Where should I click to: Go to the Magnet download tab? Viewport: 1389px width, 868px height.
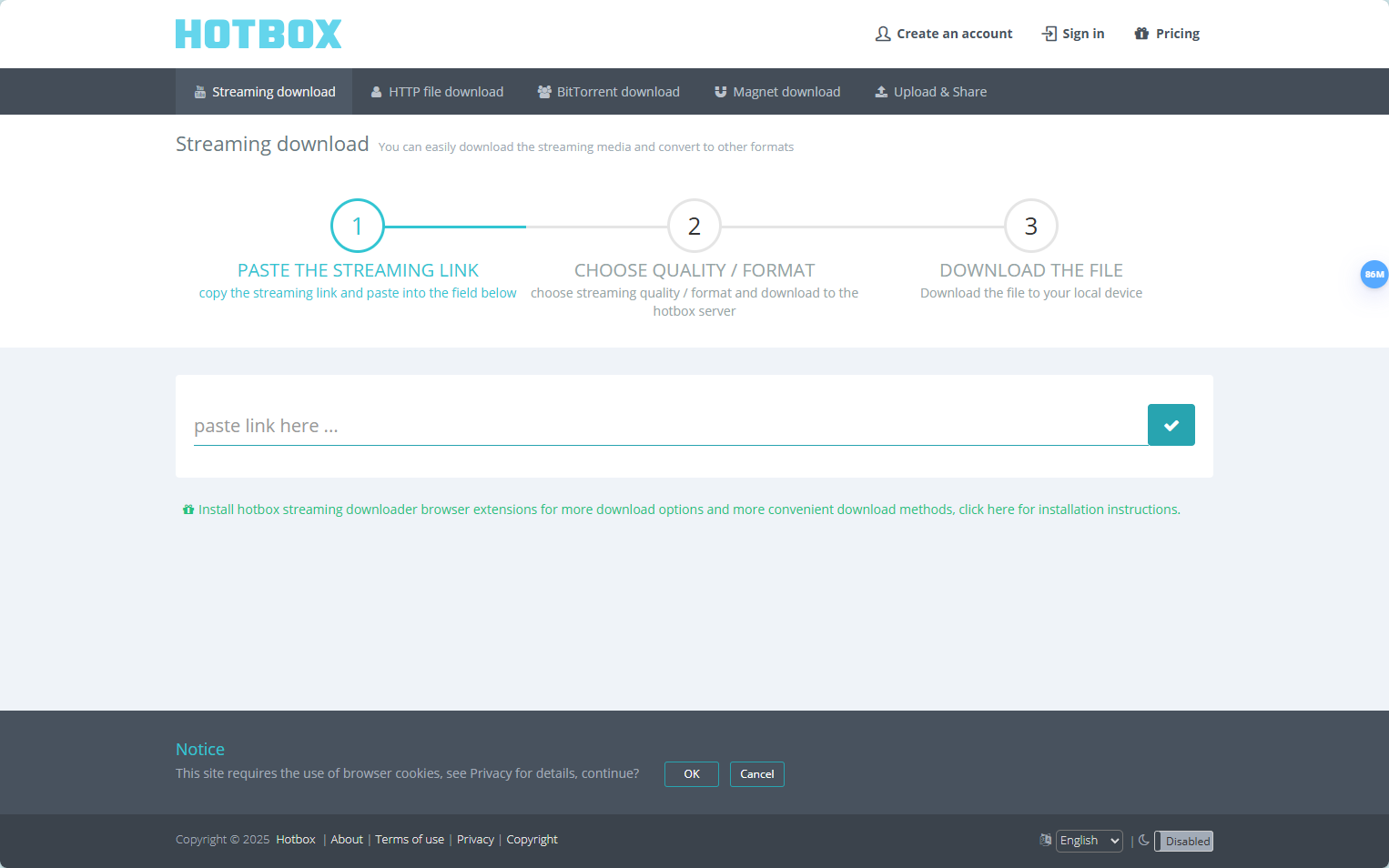click(x=777, y=92)
